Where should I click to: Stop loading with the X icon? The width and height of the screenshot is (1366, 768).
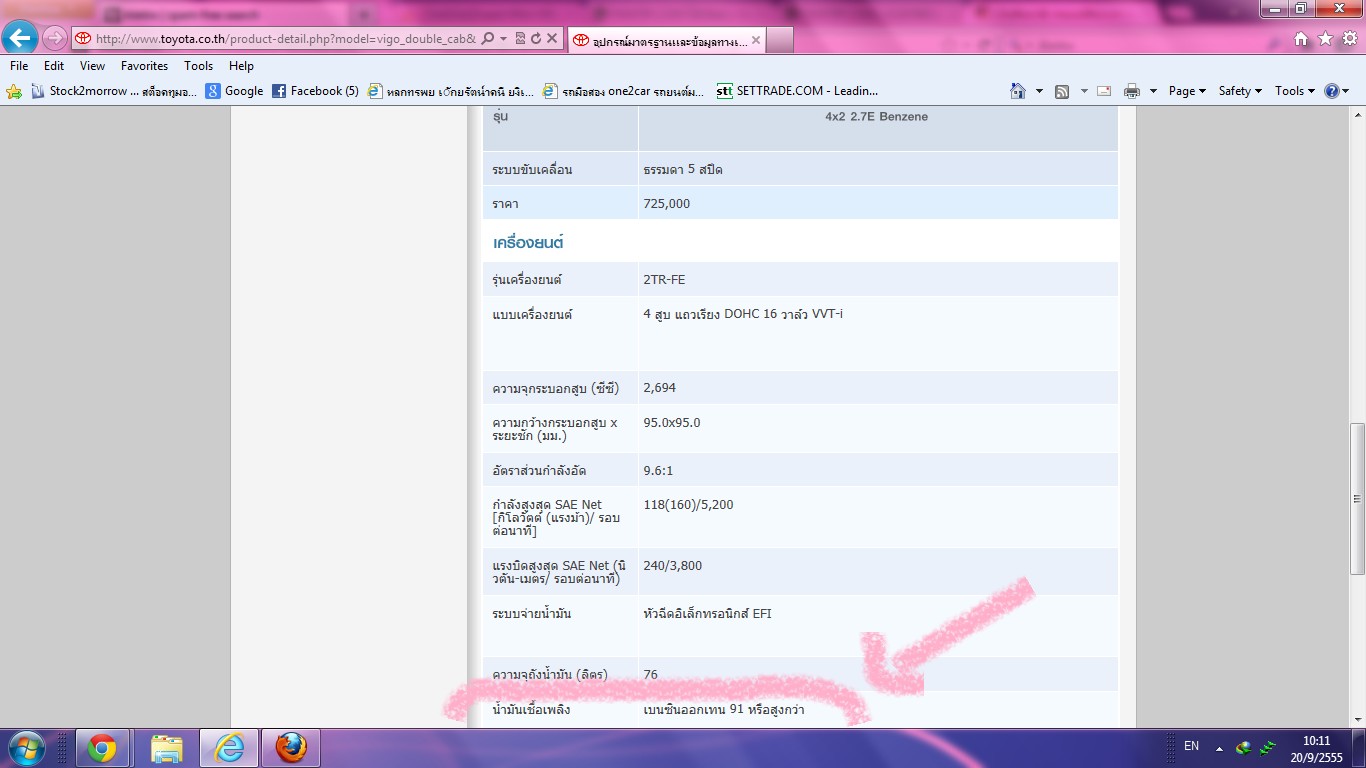552,39
